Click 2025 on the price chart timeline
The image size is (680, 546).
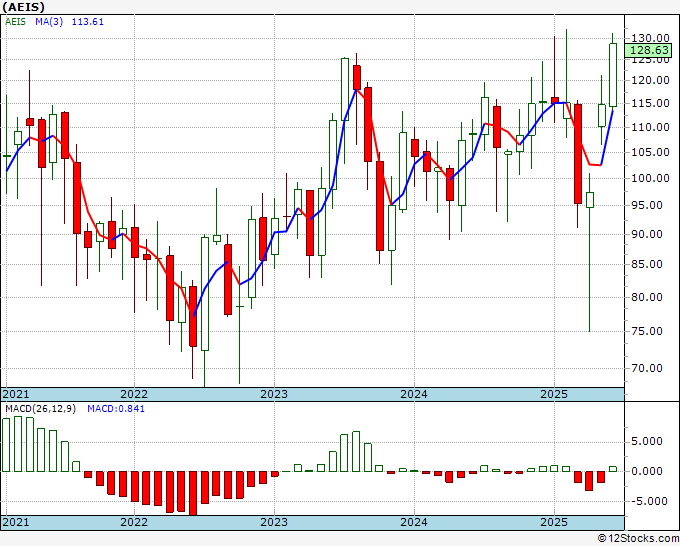coord(554,394)
